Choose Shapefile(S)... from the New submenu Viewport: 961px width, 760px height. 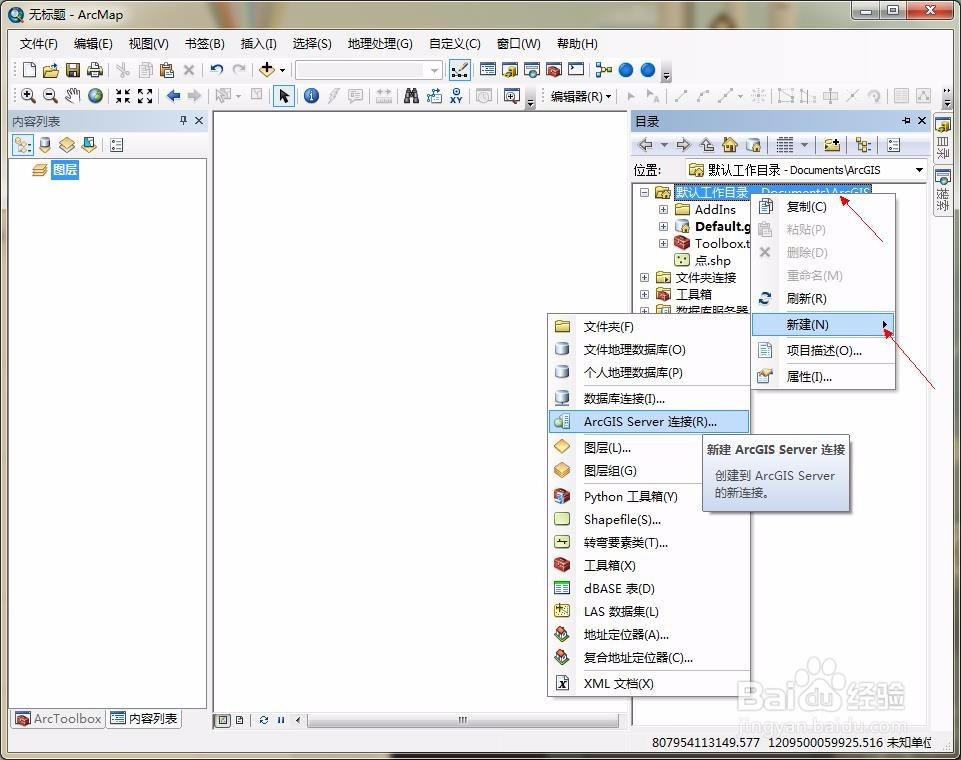coord(648,520)
